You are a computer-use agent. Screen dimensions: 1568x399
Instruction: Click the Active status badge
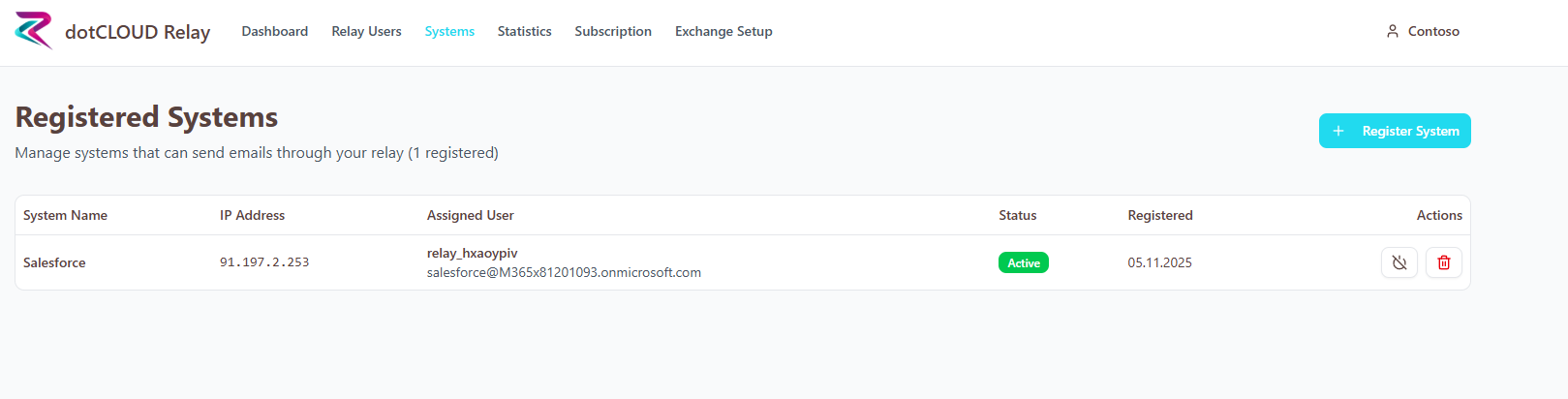click(1023, 262)
